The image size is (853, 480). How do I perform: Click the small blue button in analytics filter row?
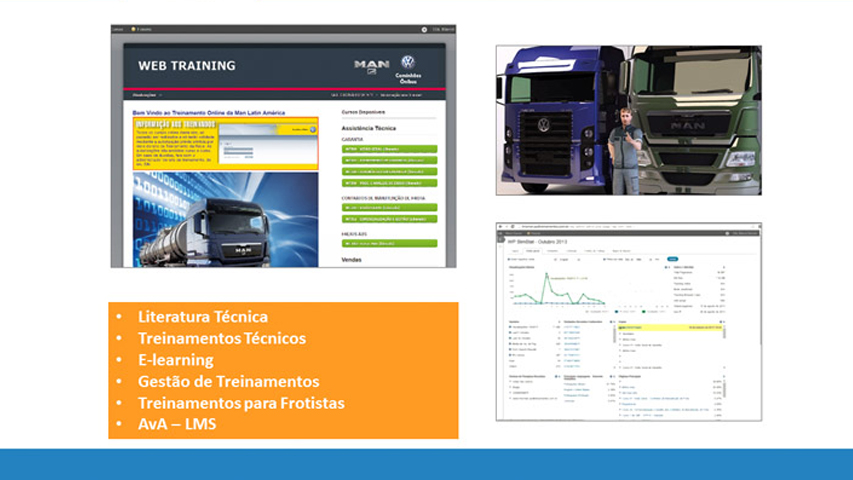coord(672,259)
